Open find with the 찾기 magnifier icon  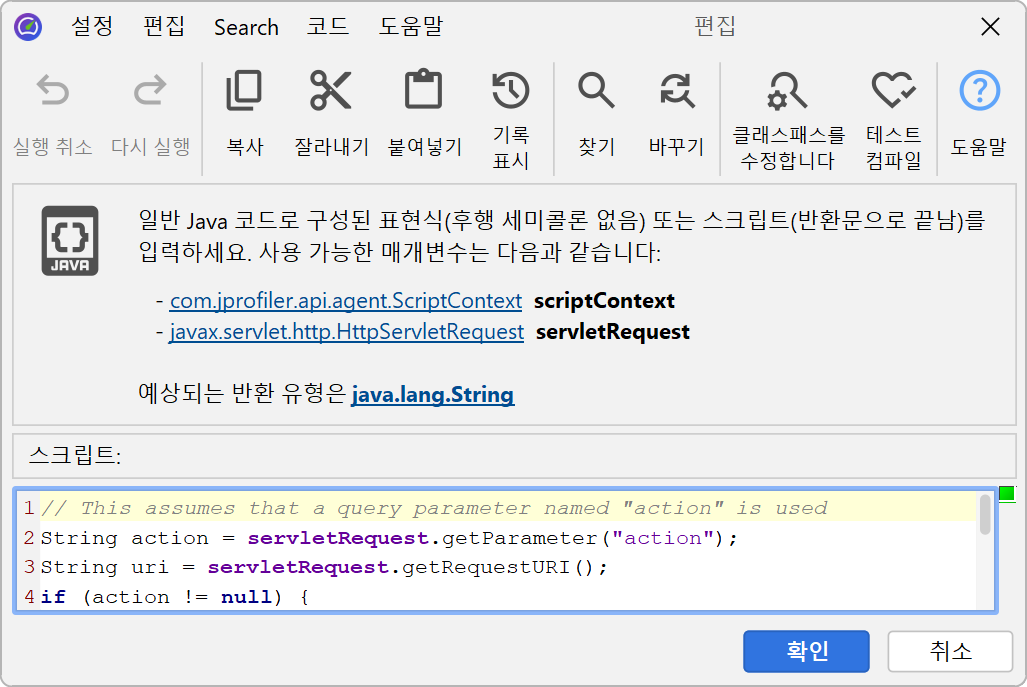pyautogui.click(x=596, y=90)
